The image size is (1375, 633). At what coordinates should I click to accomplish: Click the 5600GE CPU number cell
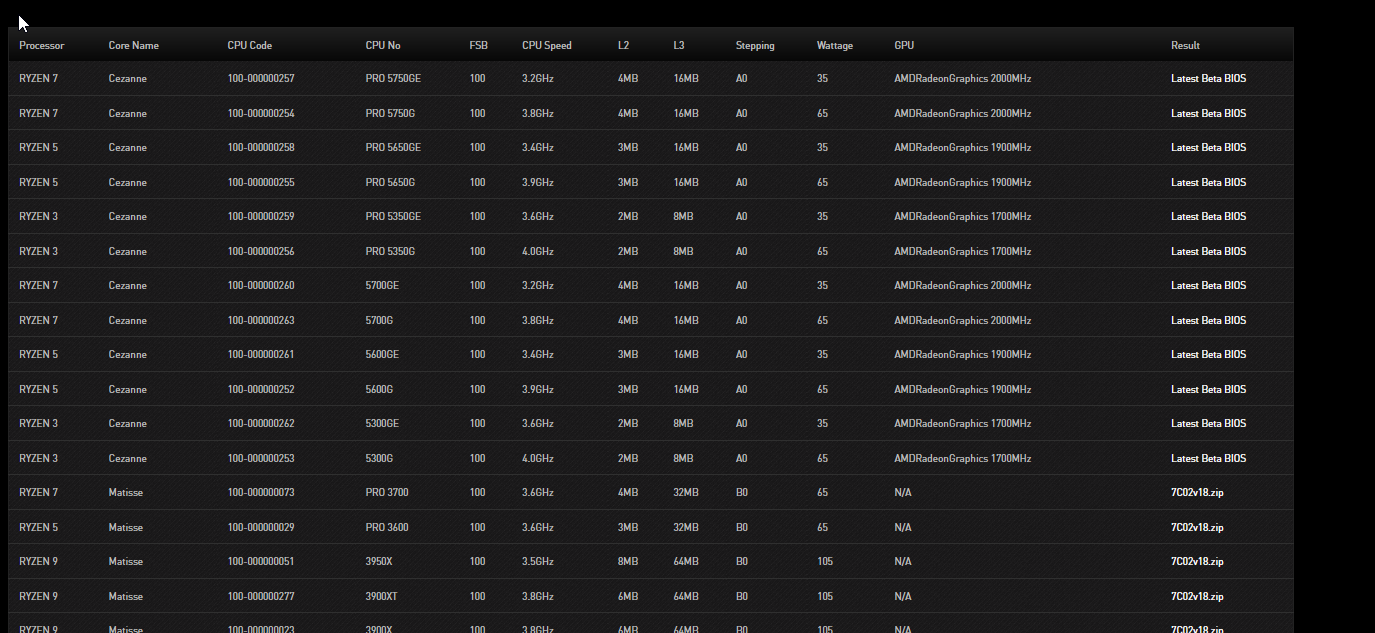click(x=382, y=355)
